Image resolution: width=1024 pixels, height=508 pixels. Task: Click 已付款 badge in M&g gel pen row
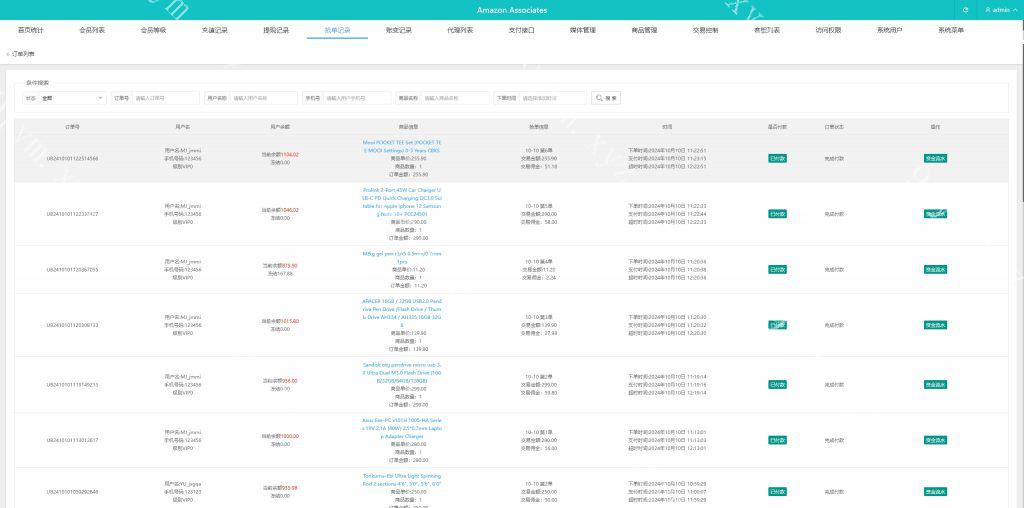tap(777, 269)
